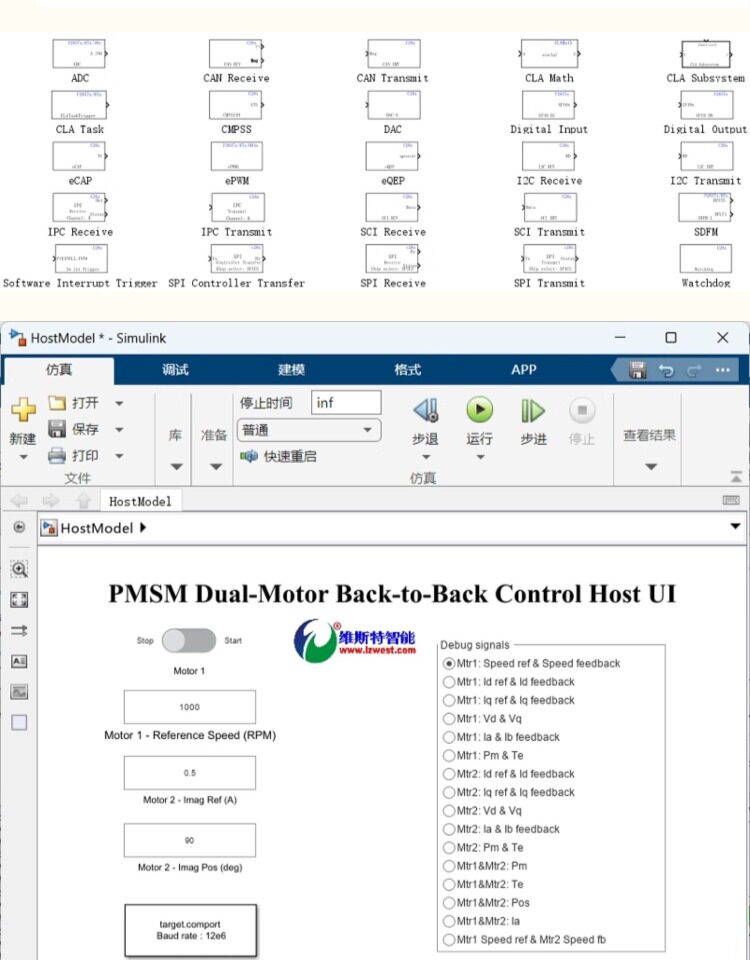This screenshot has height=960, width=750.
Task: Click the 步进 step forward button
Action: pyautogui.click(x=533, y=422)
